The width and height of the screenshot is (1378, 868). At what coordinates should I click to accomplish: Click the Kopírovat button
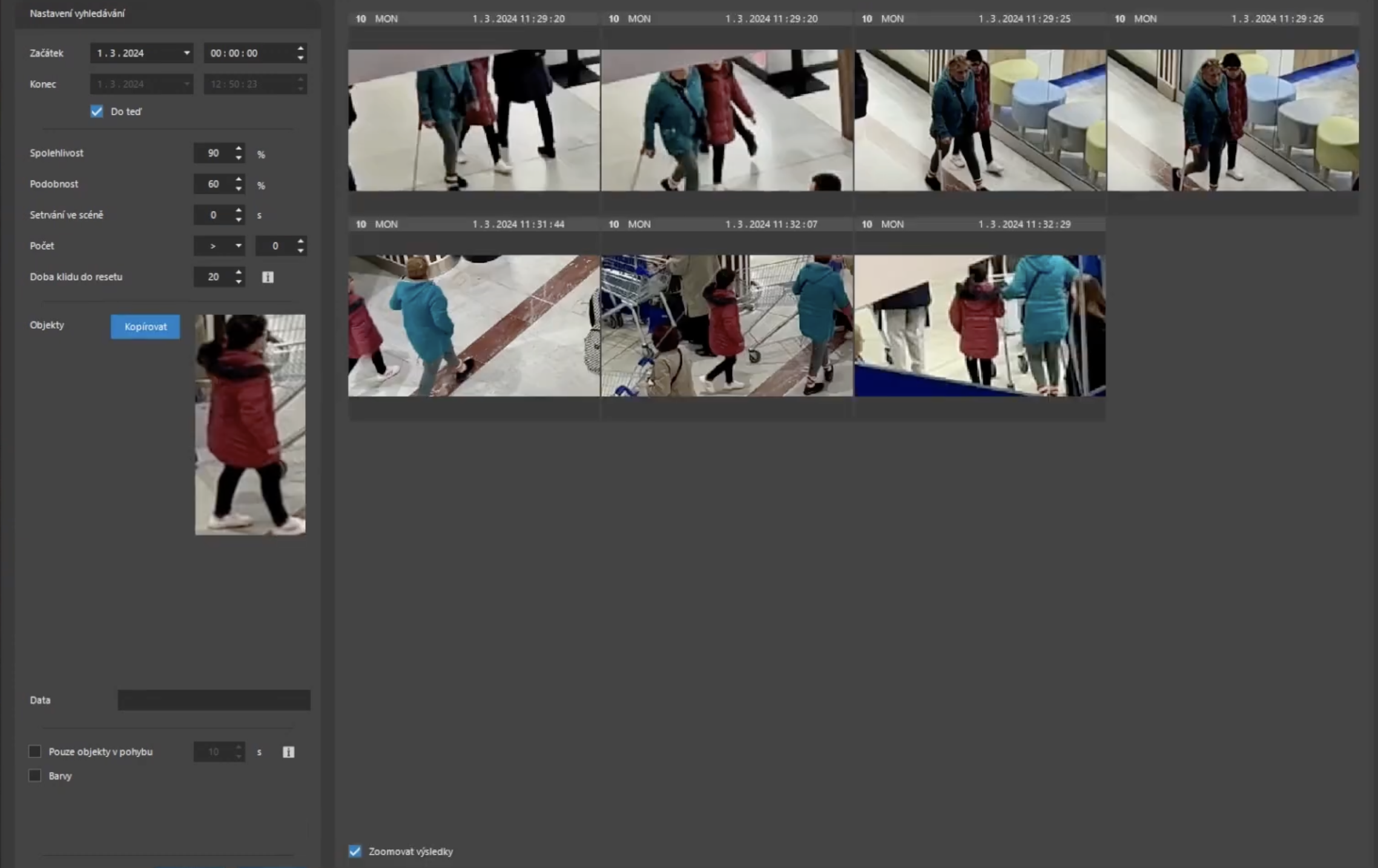coord(145,327)
